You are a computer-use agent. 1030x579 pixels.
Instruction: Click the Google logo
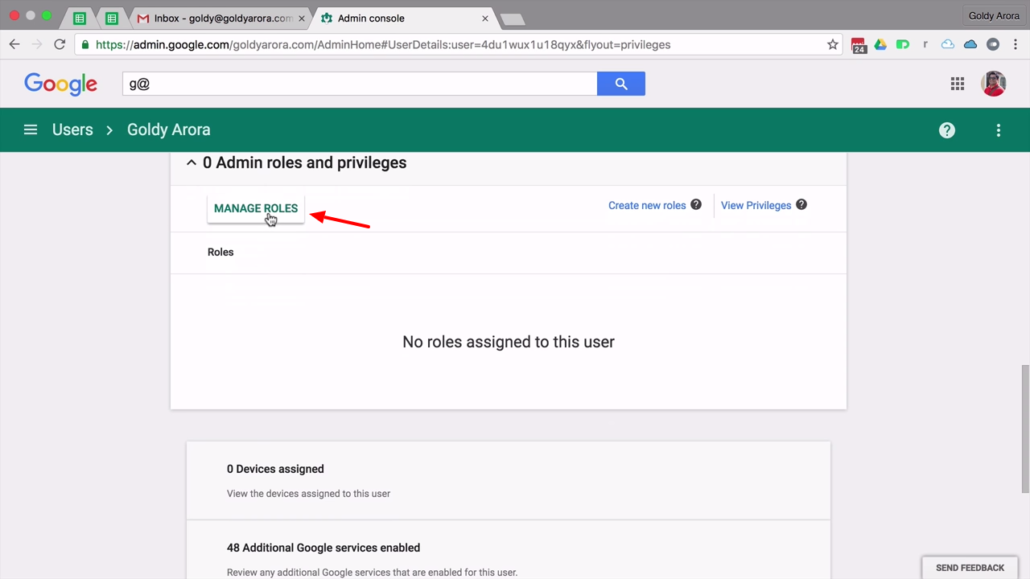point(60,83)
